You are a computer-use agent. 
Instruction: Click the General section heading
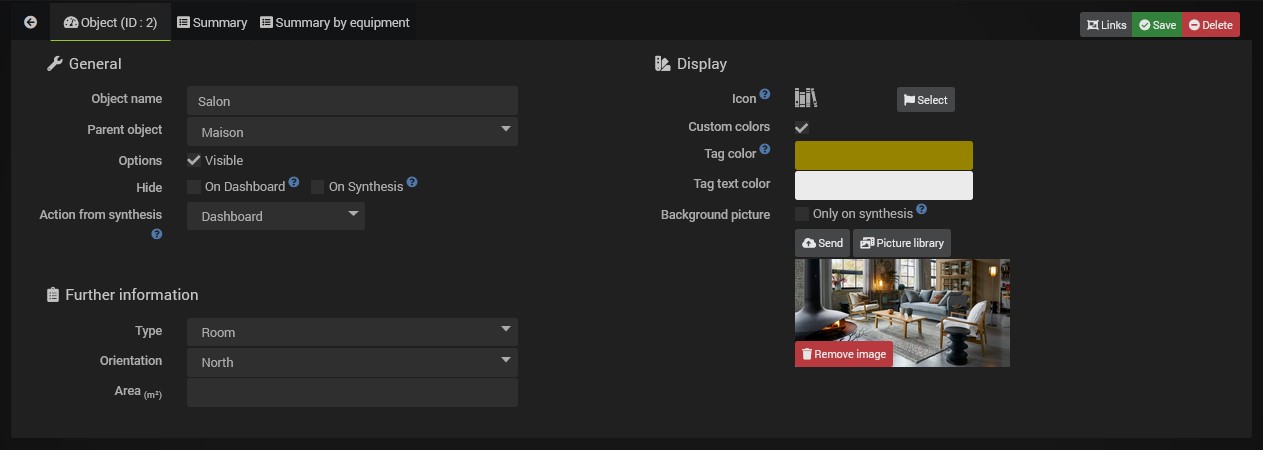click(95, 64)
